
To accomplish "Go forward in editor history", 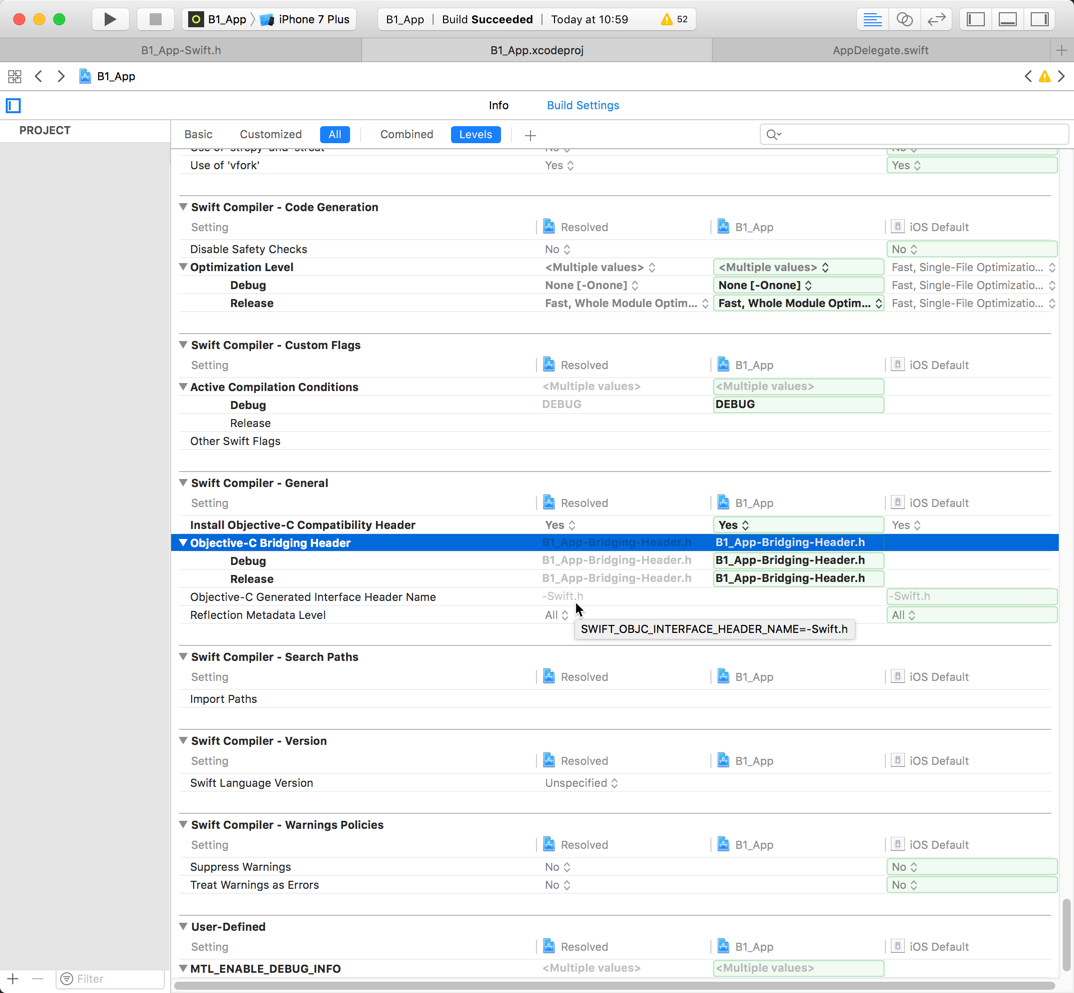I will (61, 76).
